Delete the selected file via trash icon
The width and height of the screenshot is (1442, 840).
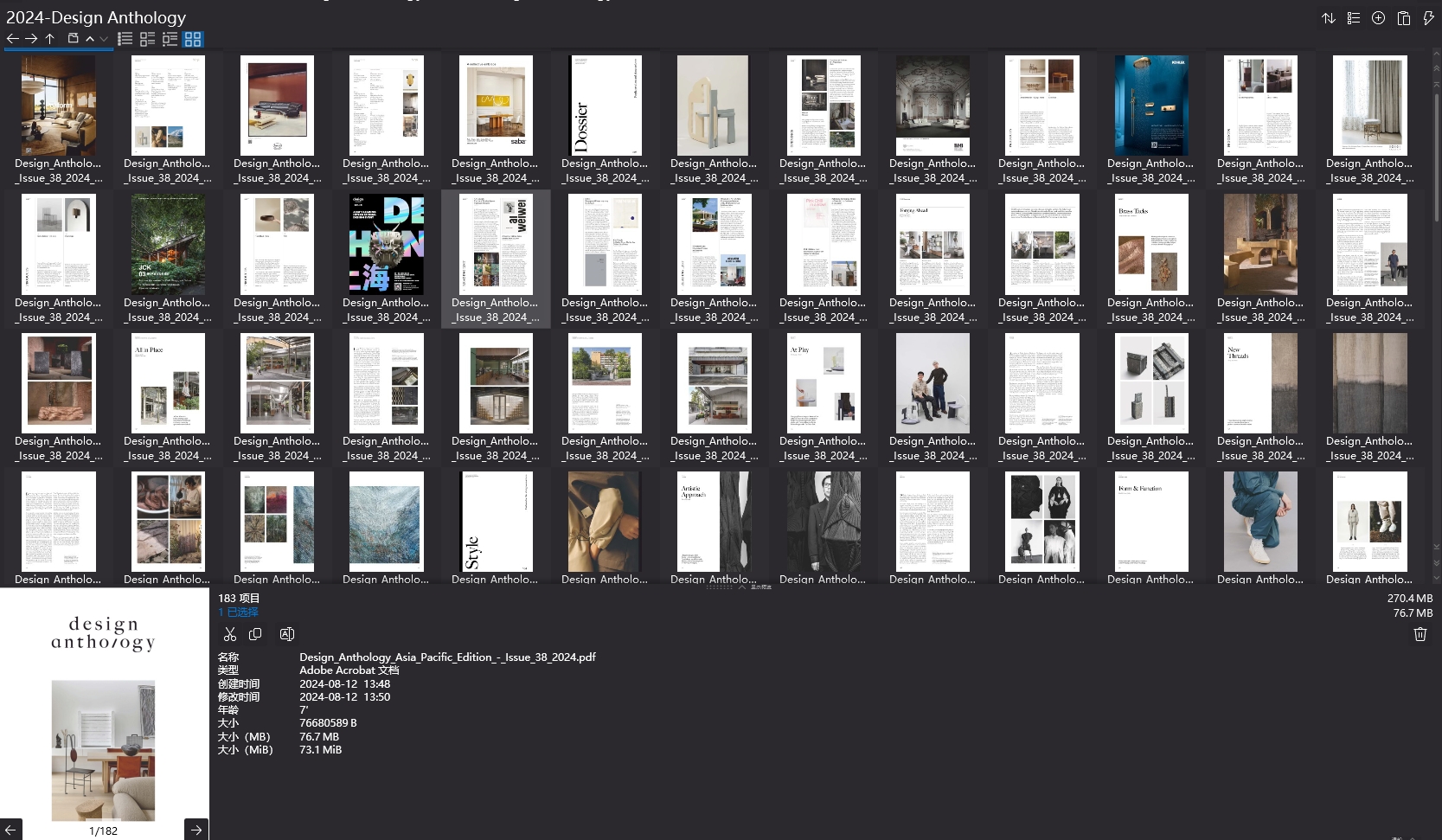(1419, 634)
